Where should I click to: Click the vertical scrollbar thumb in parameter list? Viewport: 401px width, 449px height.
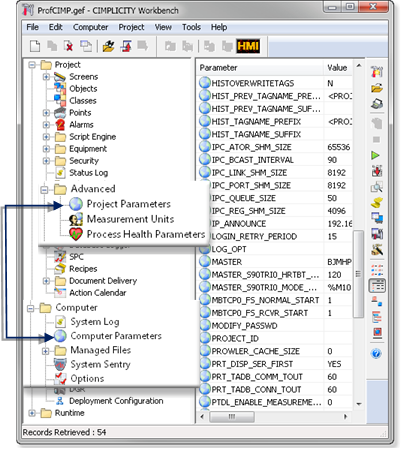coord(358,274)
